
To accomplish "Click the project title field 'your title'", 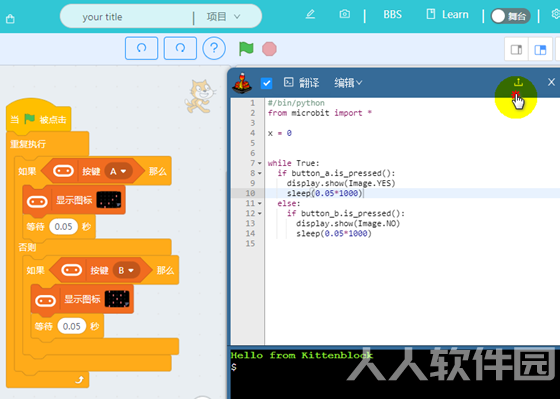I will tap(102, 17).
